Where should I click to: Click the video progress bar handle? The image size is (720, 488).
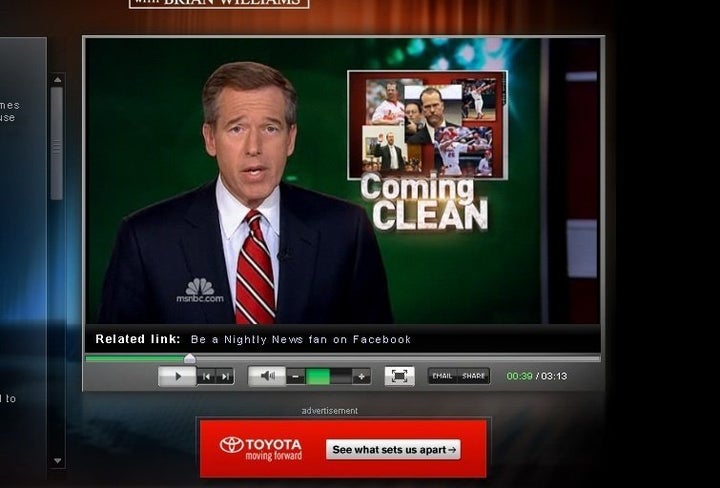[x=190, y=359]
